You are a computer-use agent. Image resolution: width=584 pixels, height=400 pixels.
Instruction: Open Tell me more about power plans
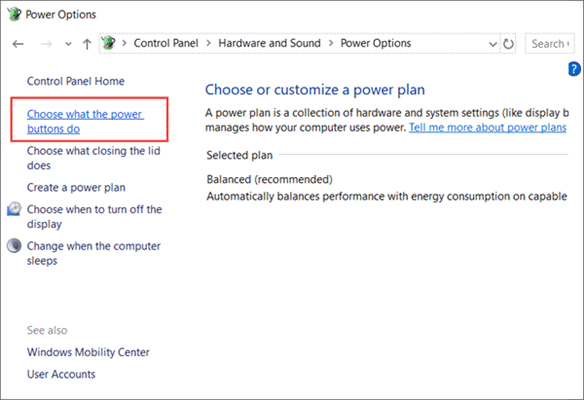[488, 127]
